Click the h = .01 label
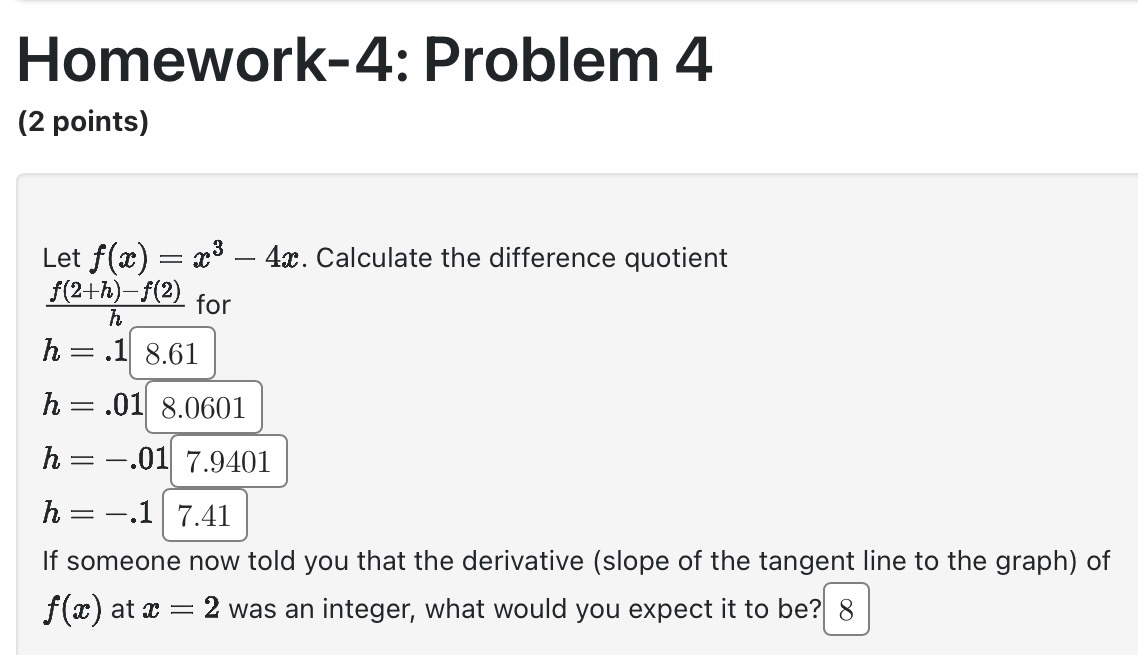This screenshot has width=1138, height=655. pyautogui.click(x=93, y=404)
